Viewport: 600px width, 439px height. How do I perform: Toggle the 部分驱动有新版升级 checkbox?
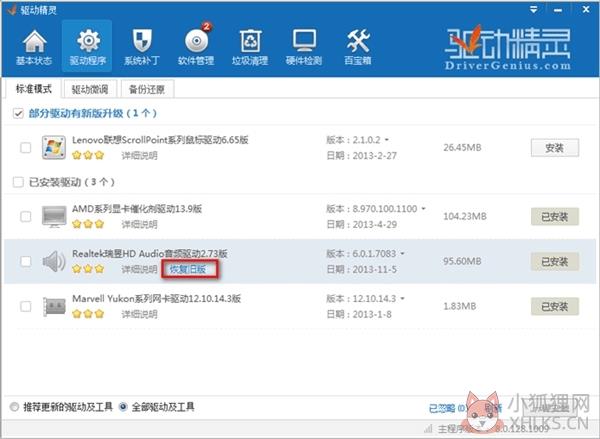tap(18, 113)
